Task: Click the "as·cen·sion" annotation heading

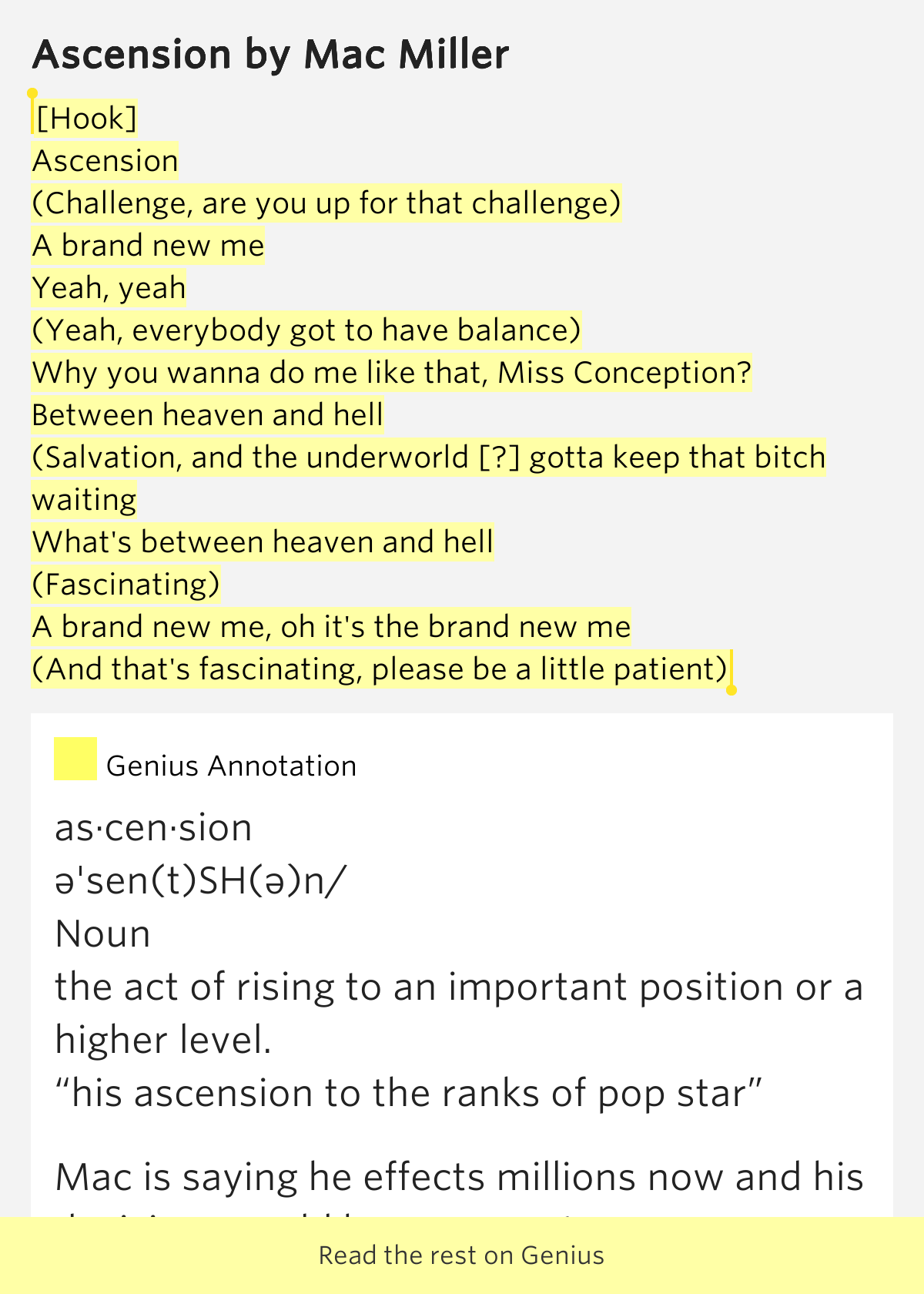Action: click(154, 828)
